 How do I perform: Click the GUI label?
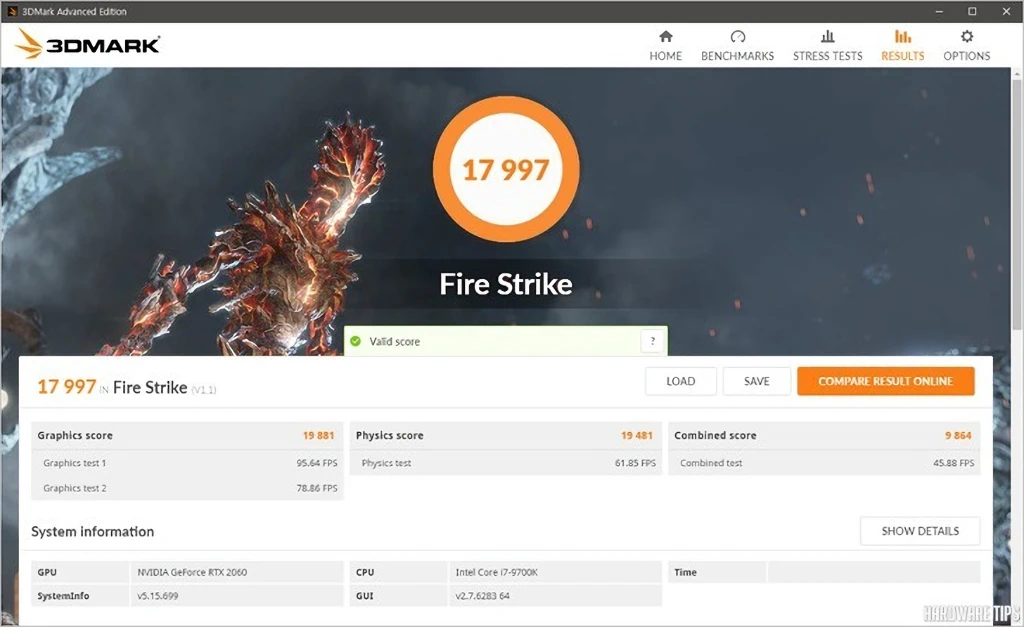point(365,596)
